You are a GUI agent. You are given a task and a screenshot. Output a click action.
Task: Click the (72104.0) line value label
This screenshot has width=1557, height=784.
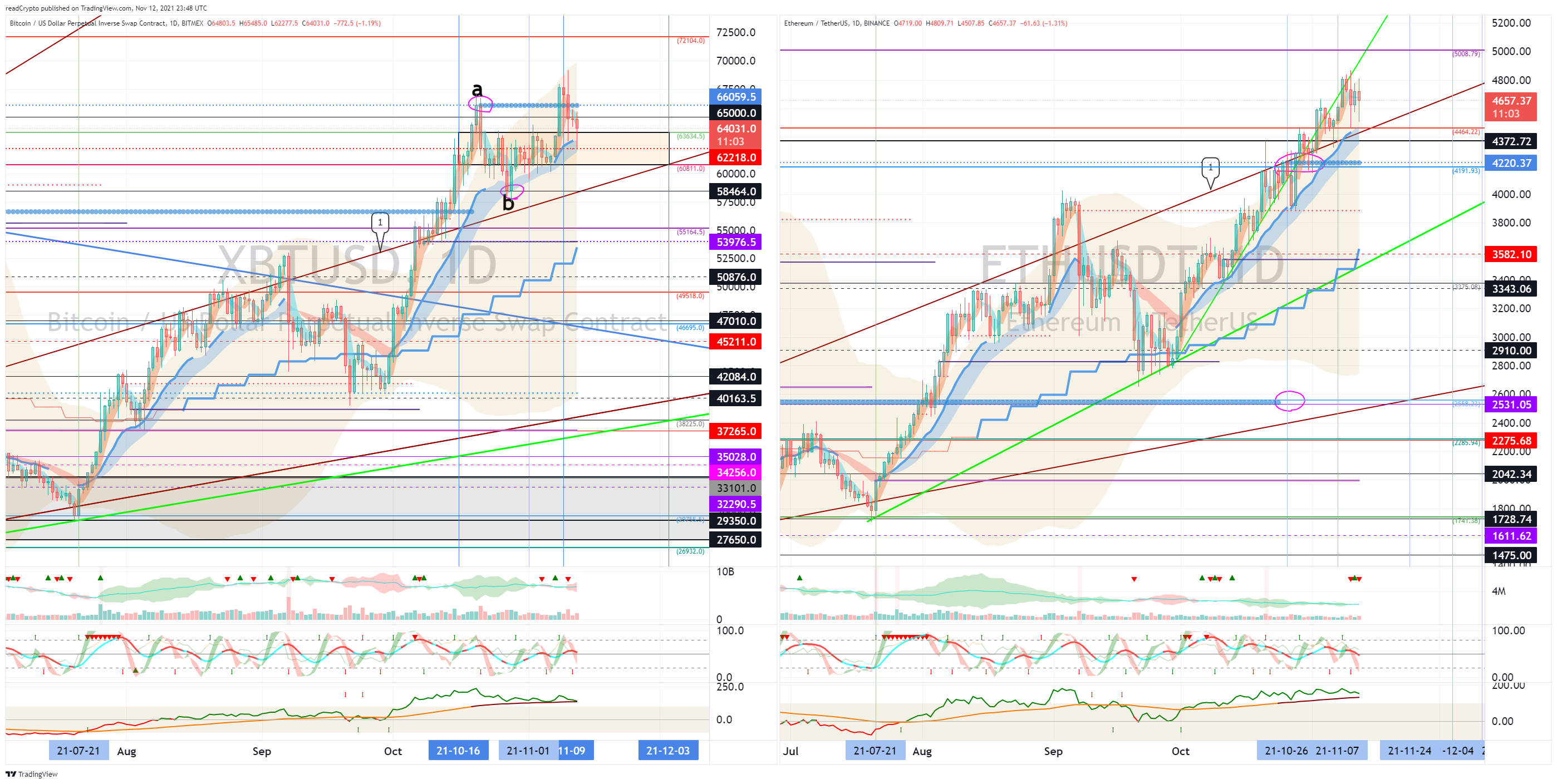click(690, 41)
